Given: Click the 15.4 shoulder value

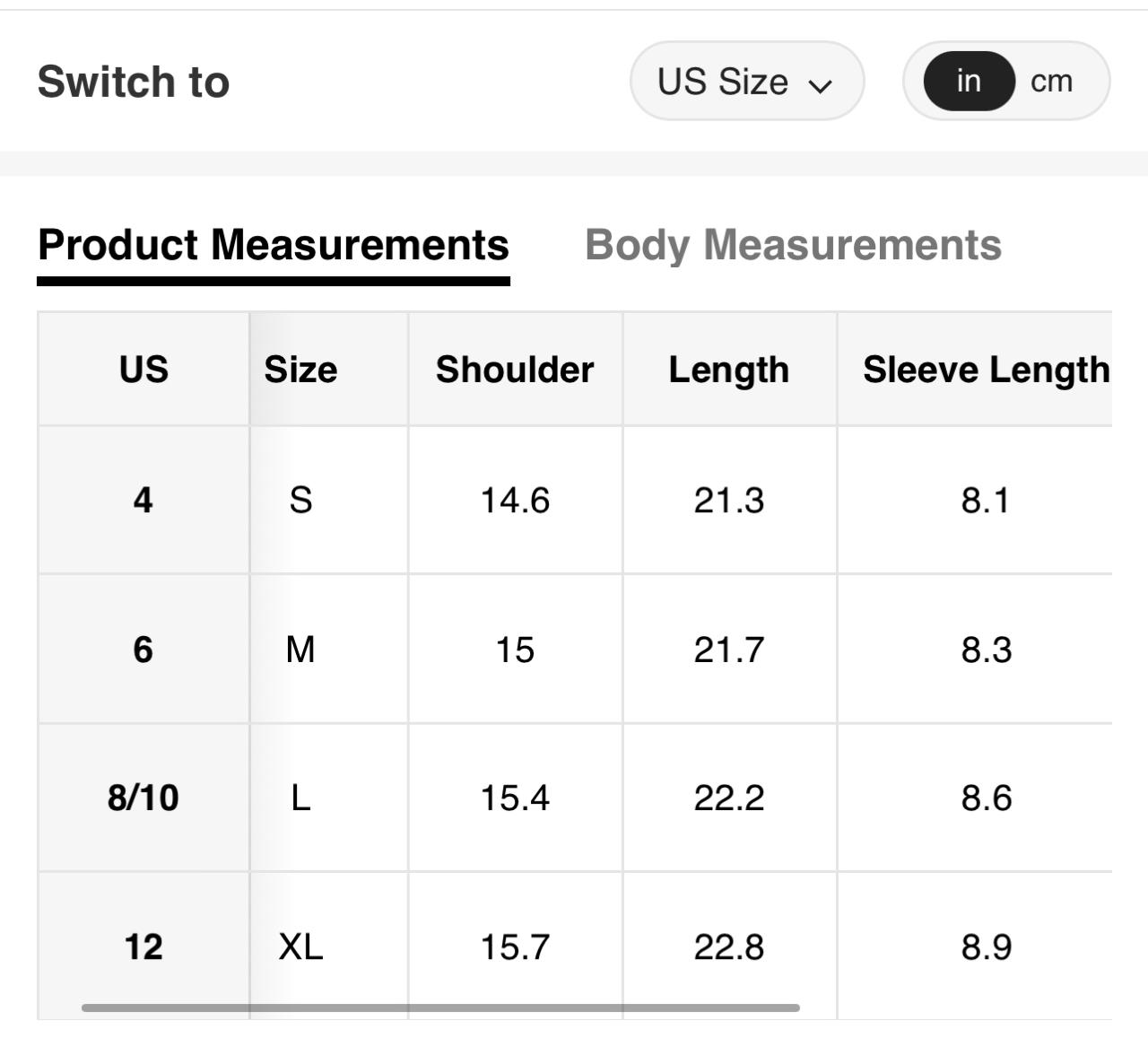Looking at the screenshot, I should 515,798.
